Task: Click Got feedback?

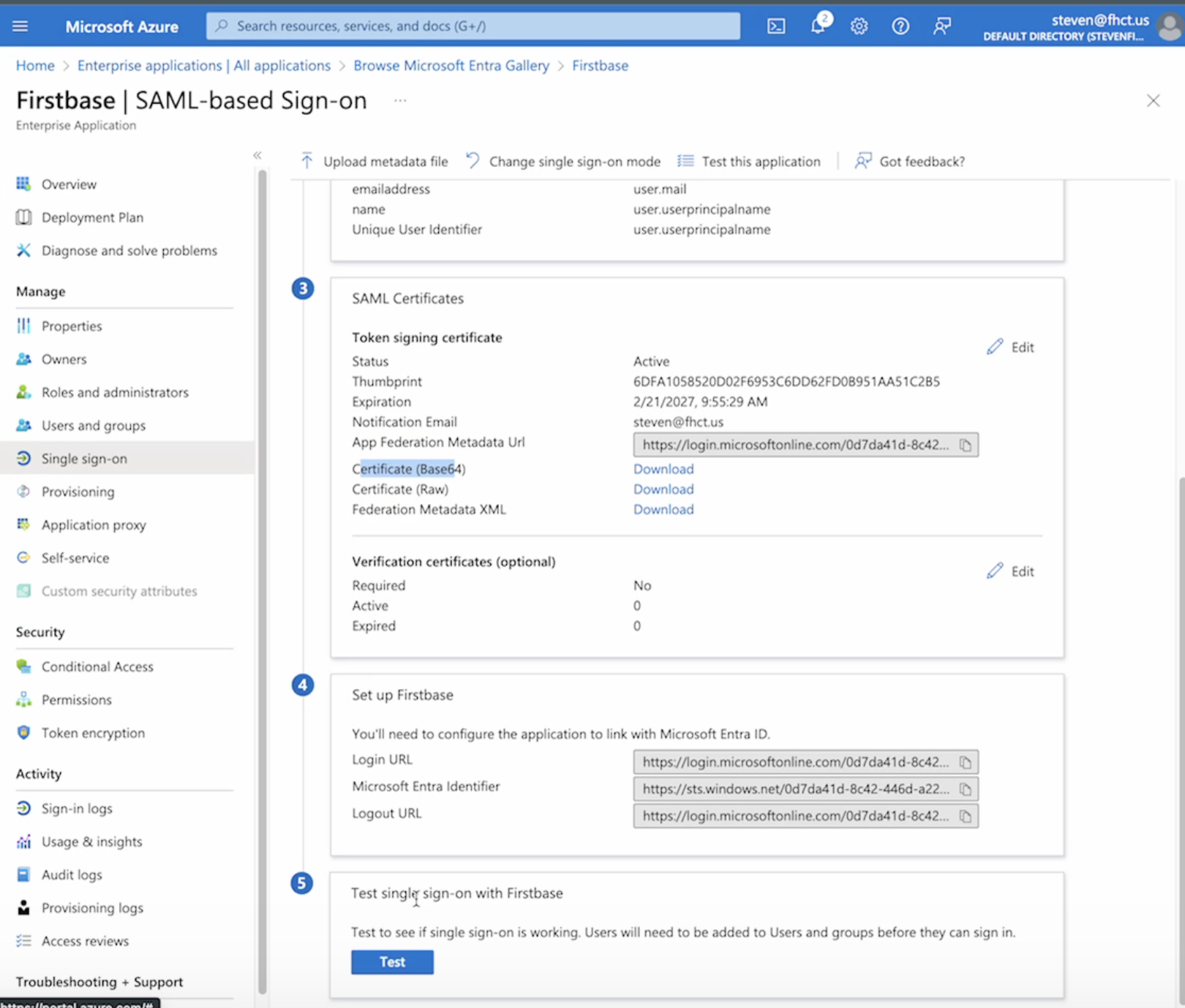Action: click(x=909, y=161)
